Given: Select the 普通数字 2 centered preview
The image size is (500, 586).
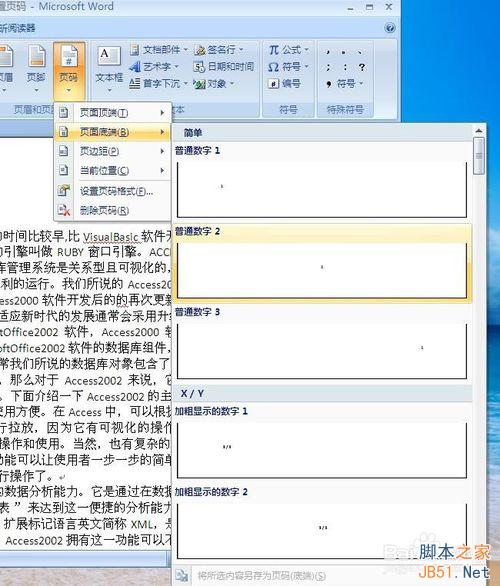Looking at the screenshot, I should coord(322,271).
